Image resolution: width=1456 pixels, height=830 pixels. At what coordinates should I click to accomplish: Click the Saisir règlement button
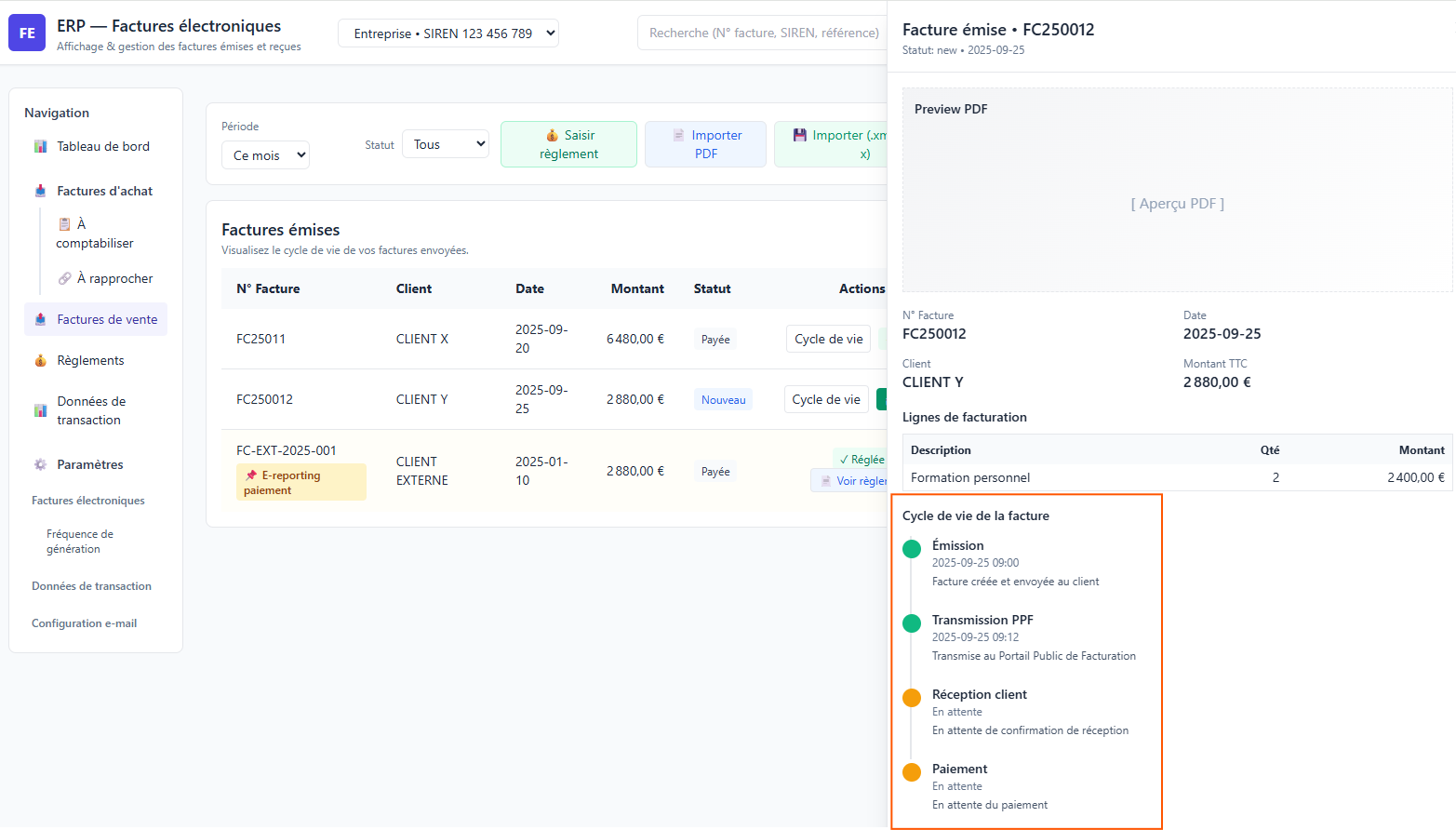click(568, 144)
